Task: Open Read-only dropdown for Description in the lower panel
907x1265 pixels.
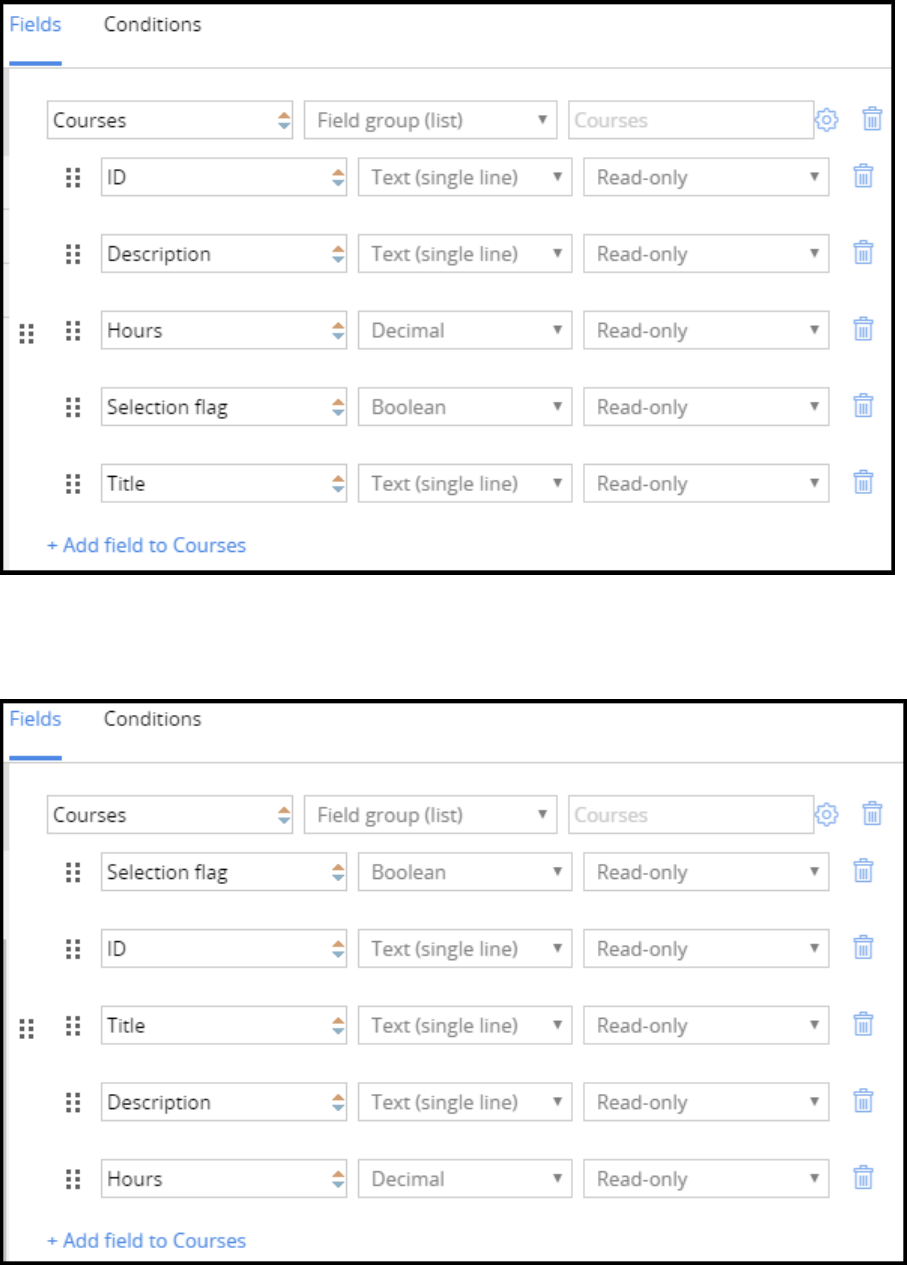Action: 706,1102
